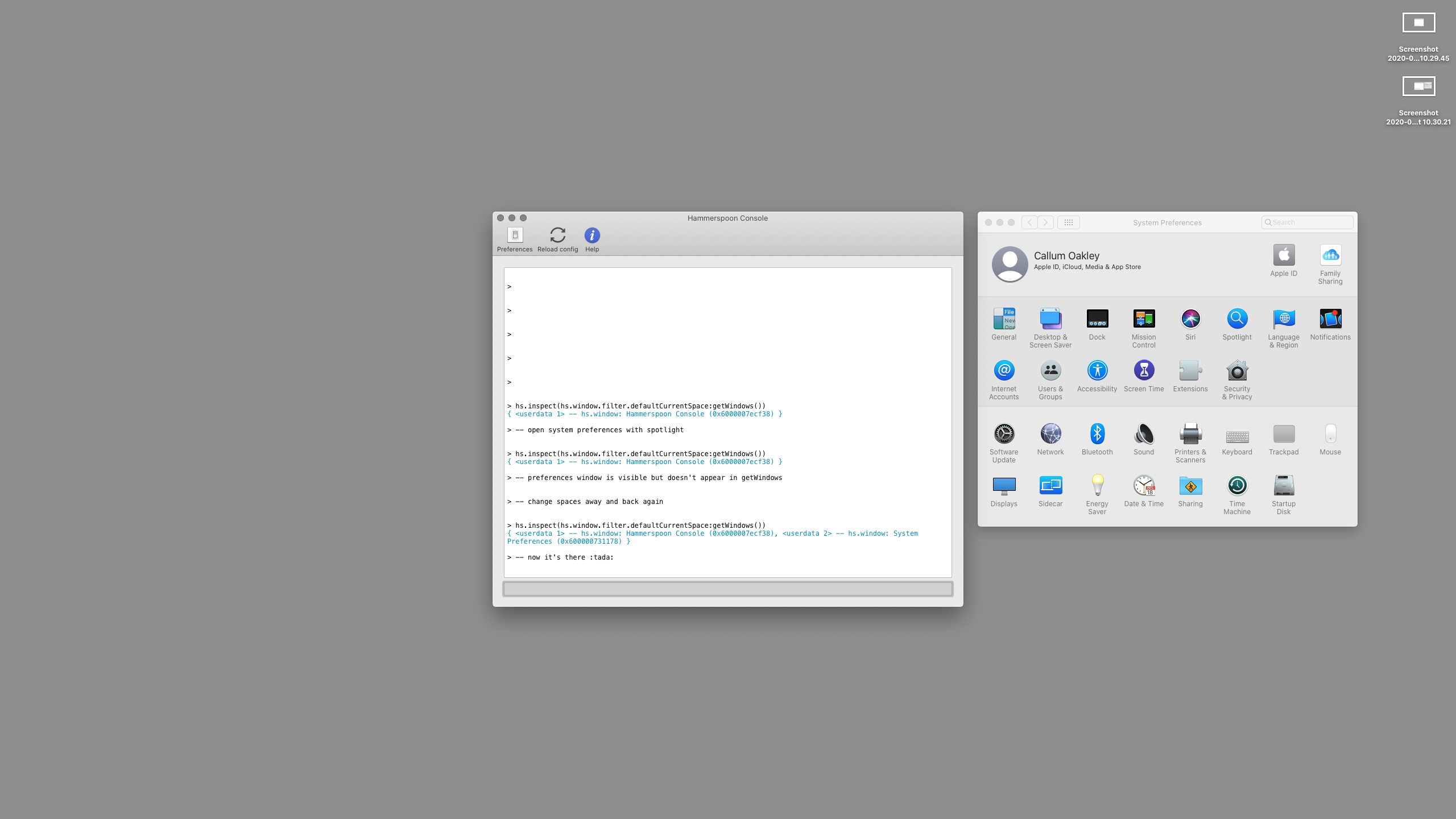Open Spotlight preference pane
Screen dimensions: 1456x819
click(x=1237, y=319)
